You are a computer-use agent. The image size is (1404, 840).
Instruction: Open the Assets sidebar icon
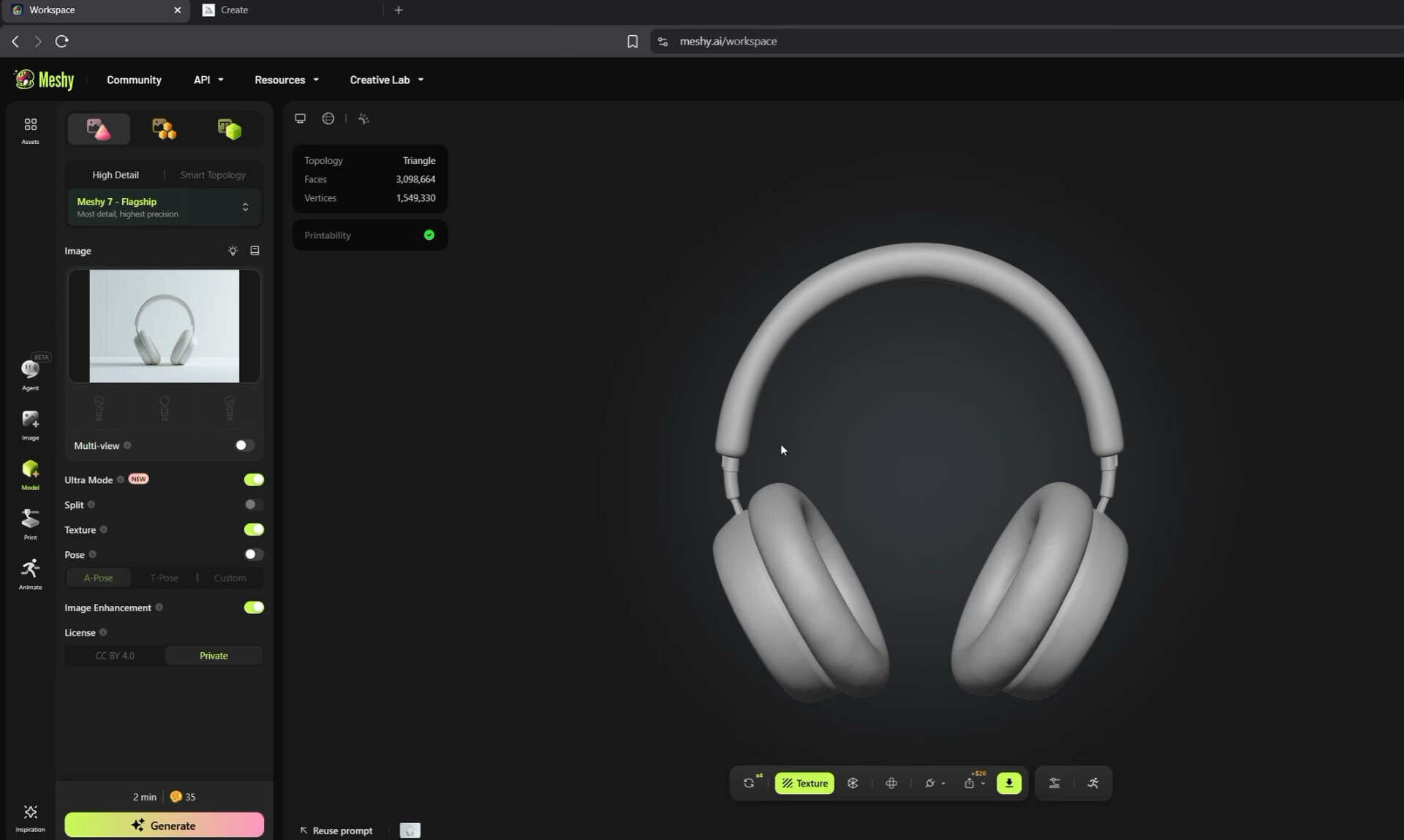pos(30,130)
